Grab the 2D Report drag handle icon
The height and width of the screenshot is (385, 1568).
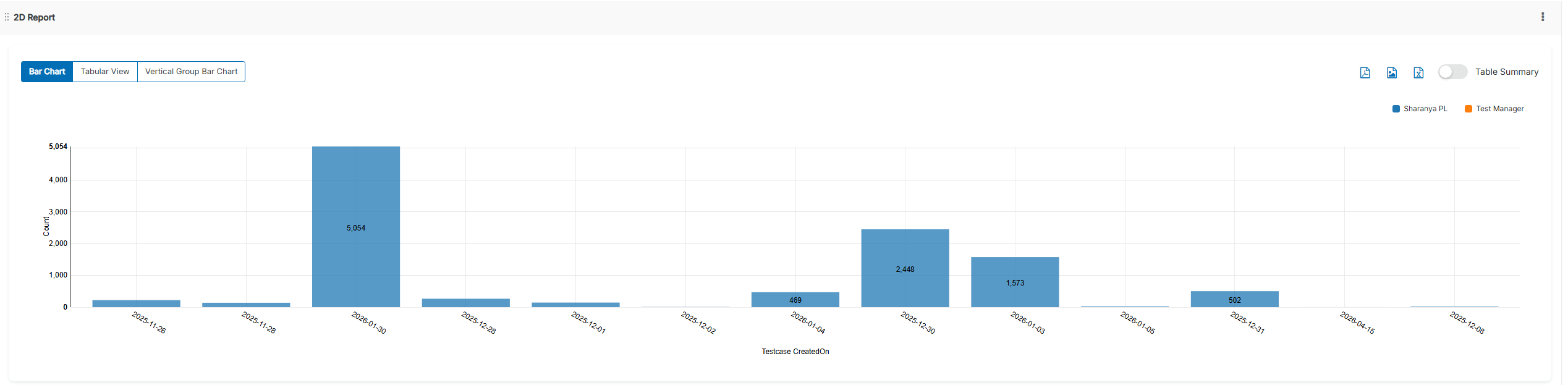pyautogui.click(x=7, y=17)
